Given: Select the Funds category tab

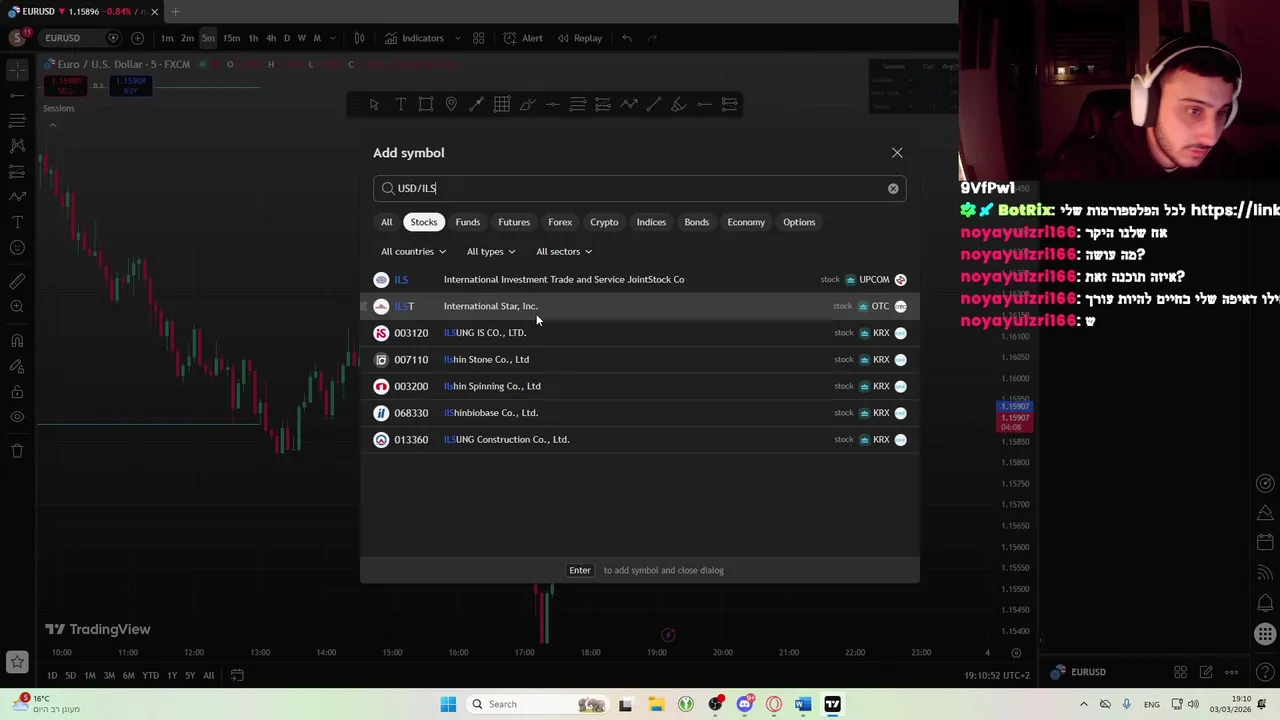Looking at the screenshot, I should (467, 222).
